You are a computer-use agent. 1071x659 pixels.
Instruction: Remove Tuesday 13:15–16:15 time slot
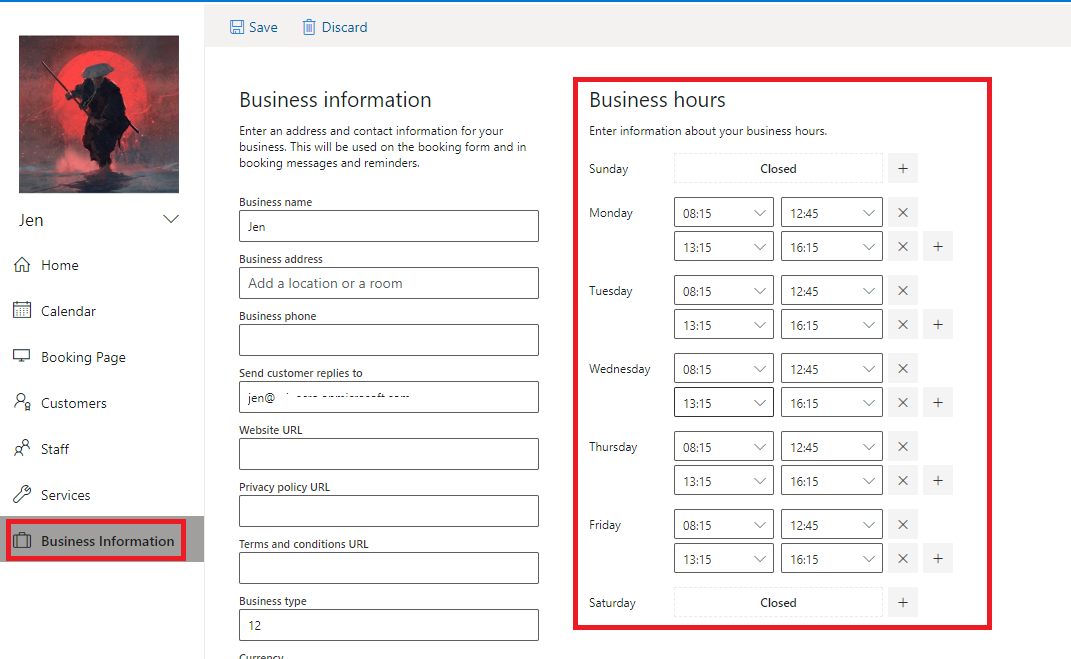click(x=903, y=324)
